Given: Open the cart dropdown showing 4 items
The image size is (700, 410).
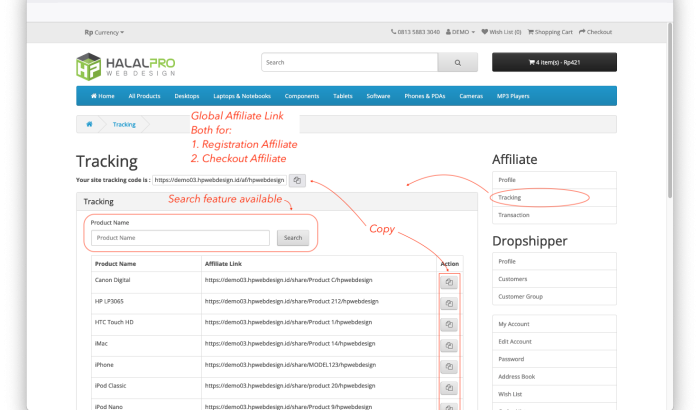Looking at the screenshot, I should (x=554, y=62).
